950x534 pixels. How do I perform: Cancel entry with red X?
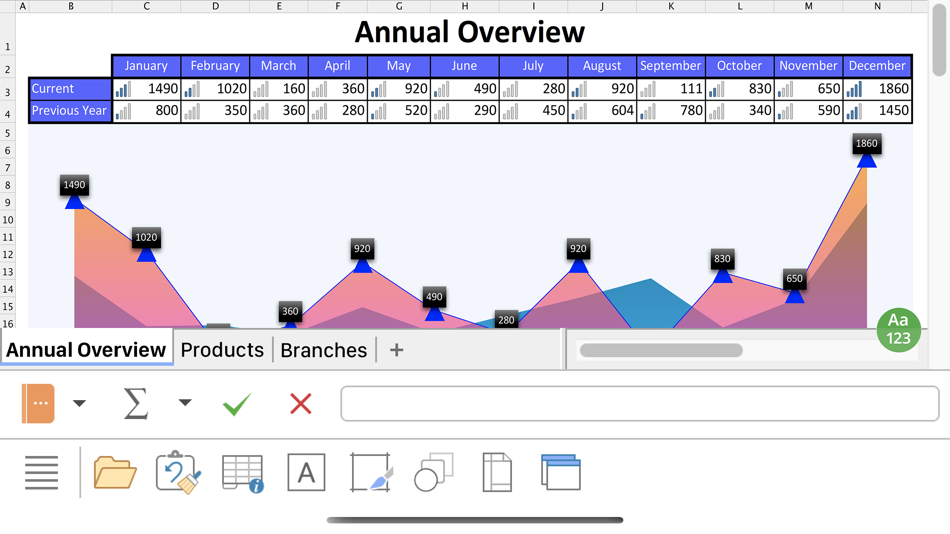301,404
